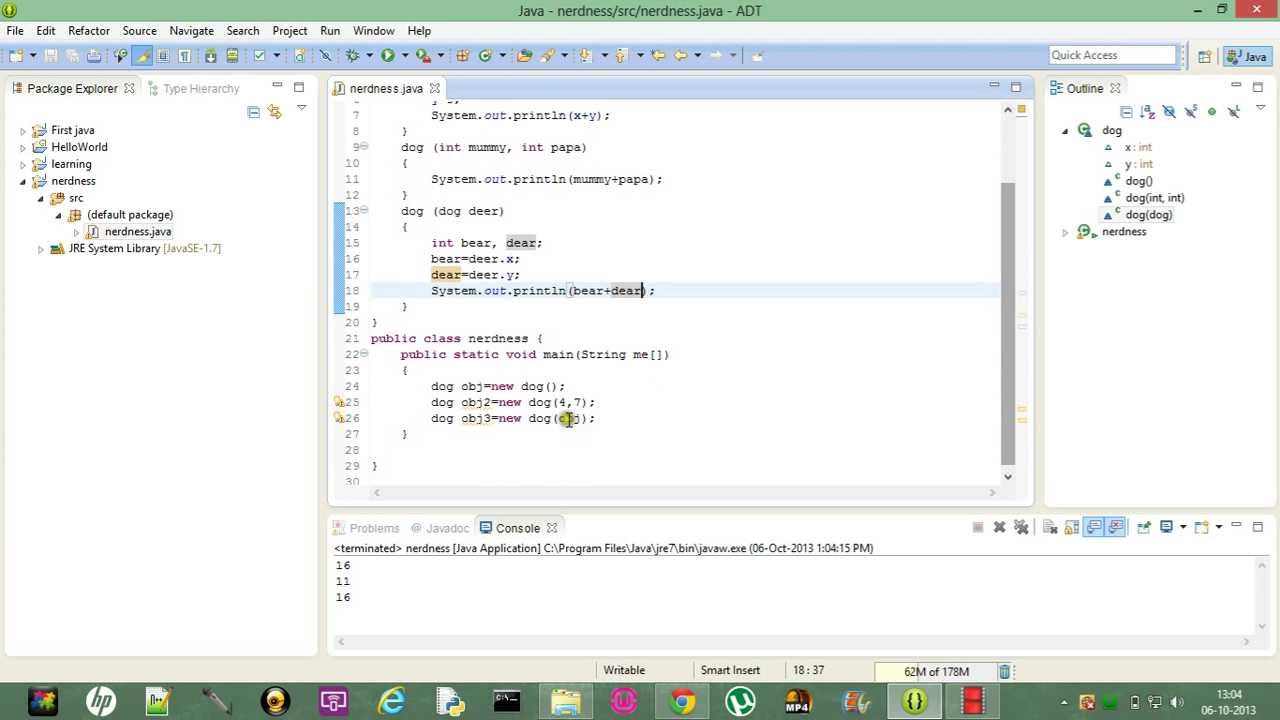Click the Pin Console icon
The width and height of the screenshot is (1280, 720).
[x=1143, y=527]
